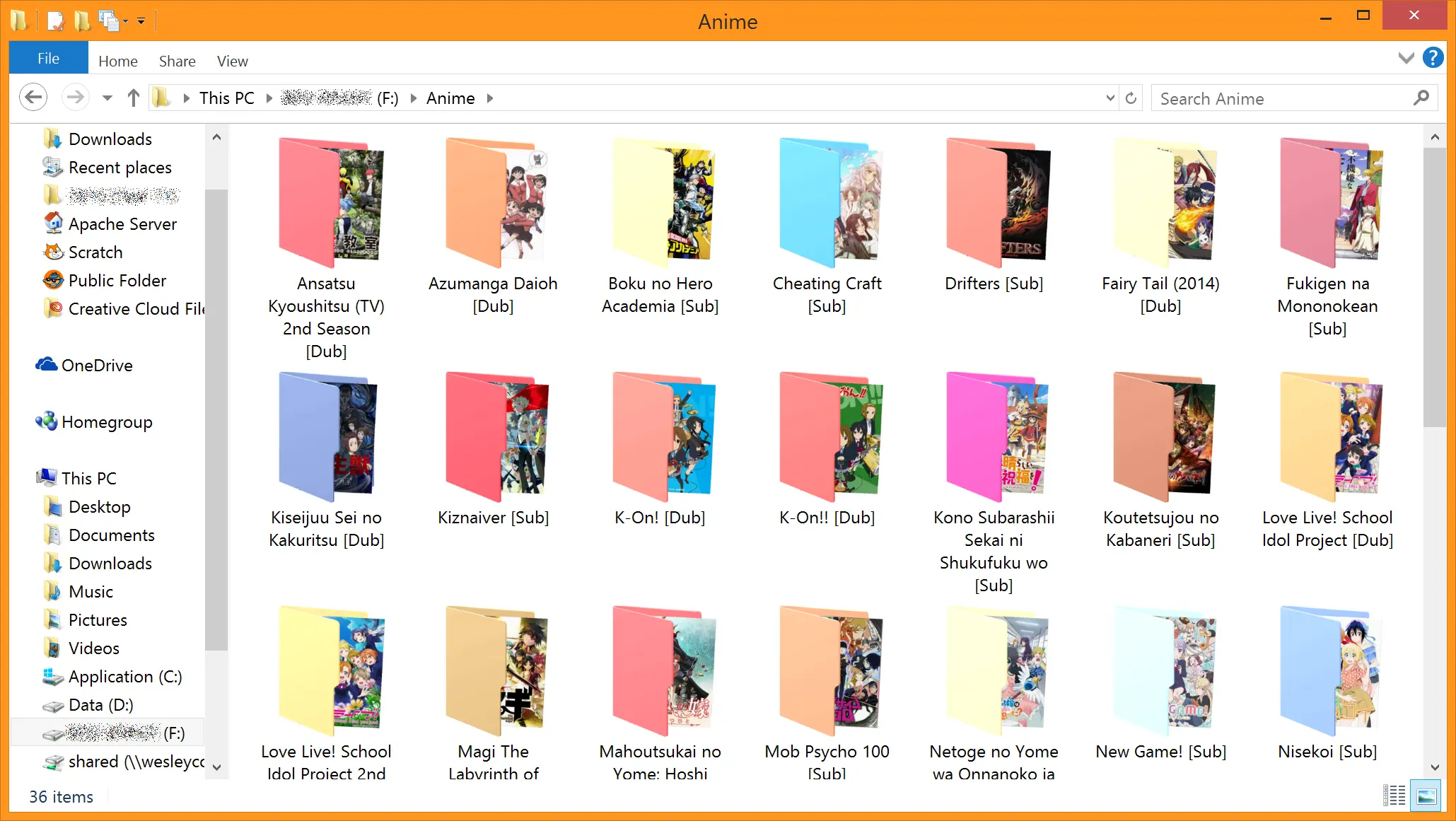Switch to details view layout icon
Viewport: 1456px width, 821px height.
[x=1394, y=796]
